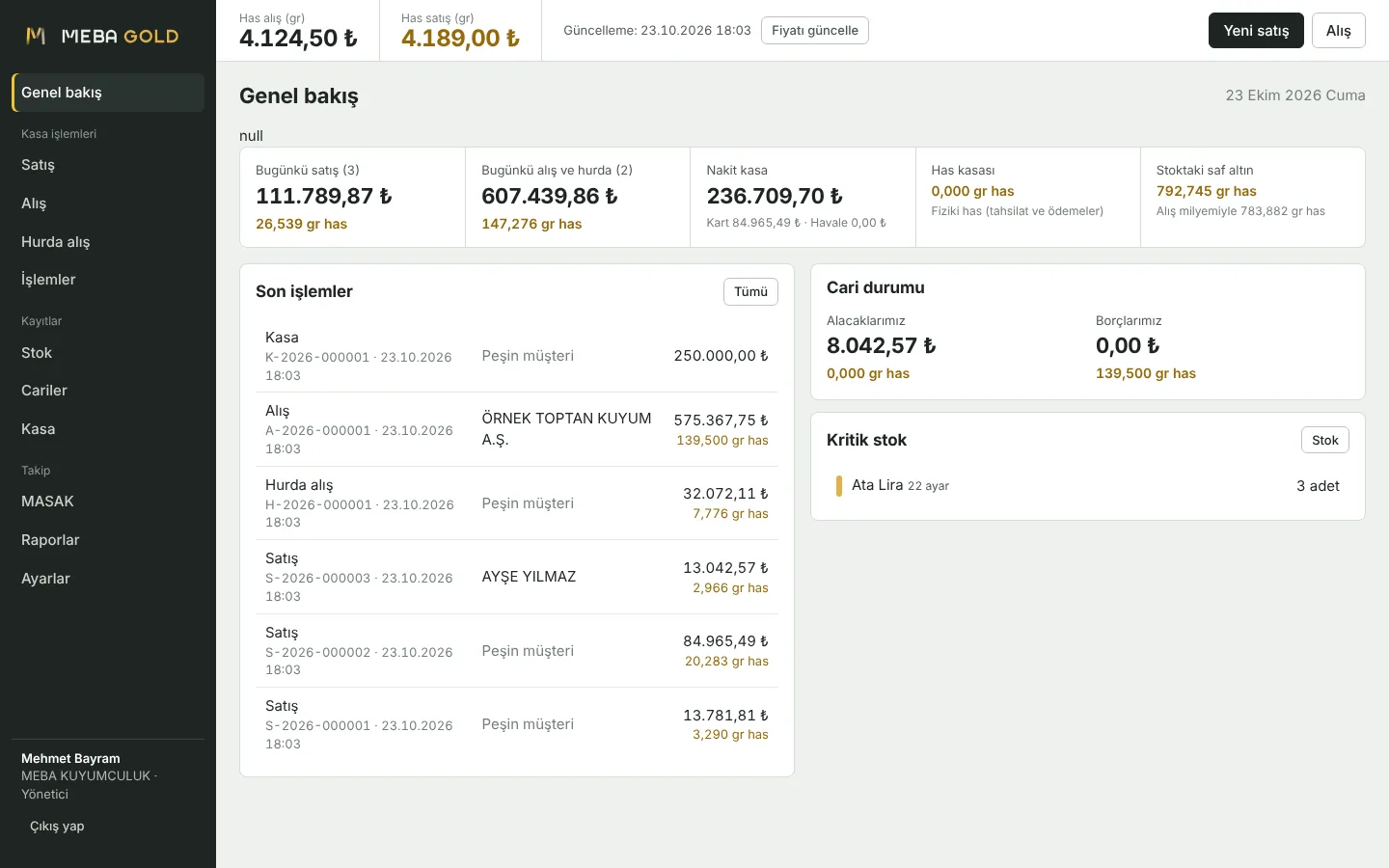Click the Alış button in top bar
The height and width of the screenshot is (868, 1389).
pos(1339,31)
